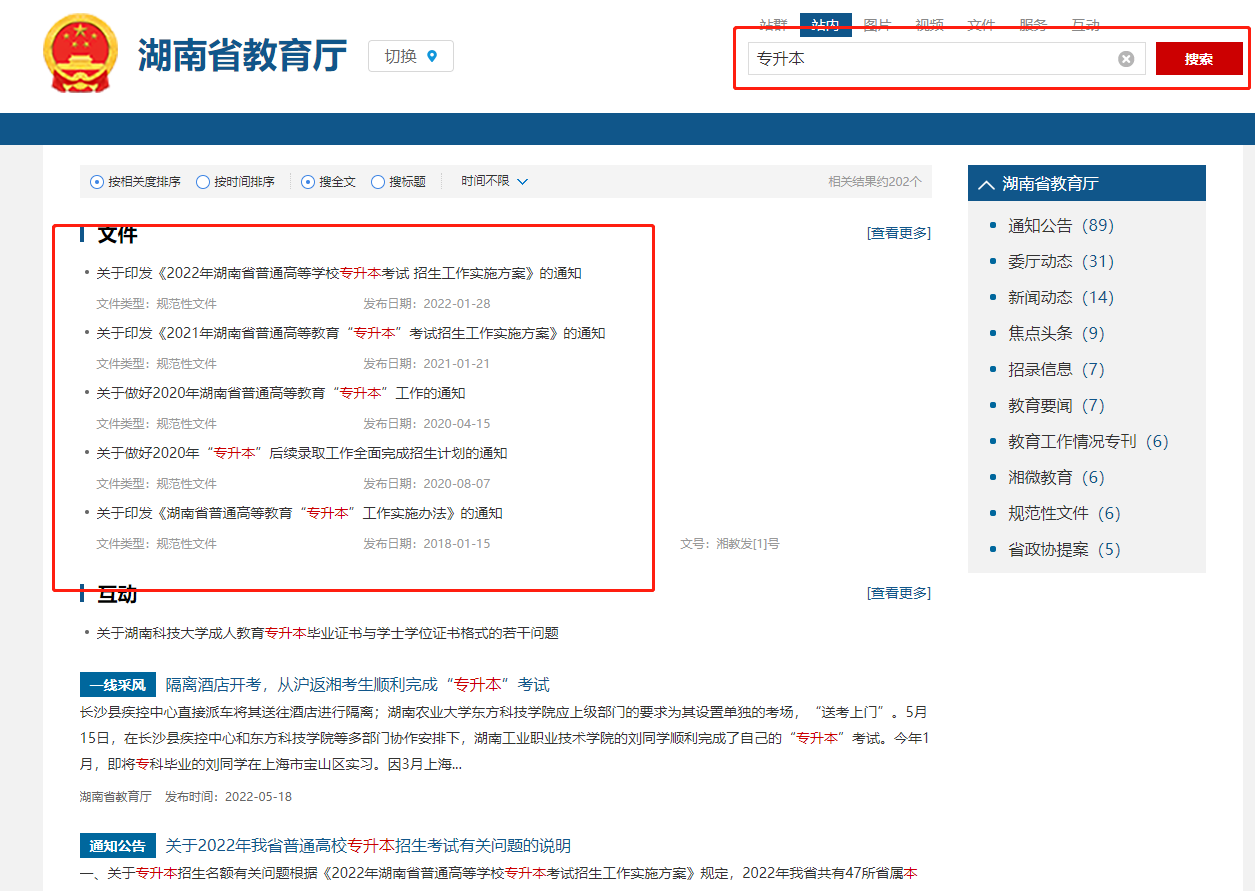
Task: Switch to the 视频 search tab
Action: 929,25
